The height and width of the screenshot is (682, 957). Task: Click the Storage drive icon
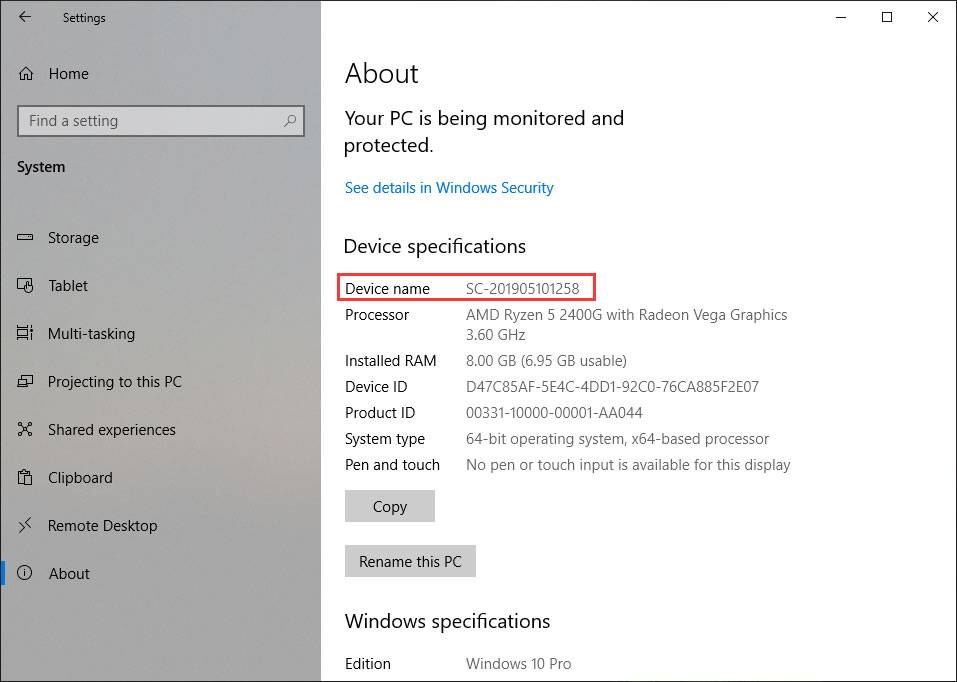pyautogui.click(x=27, y=238)
